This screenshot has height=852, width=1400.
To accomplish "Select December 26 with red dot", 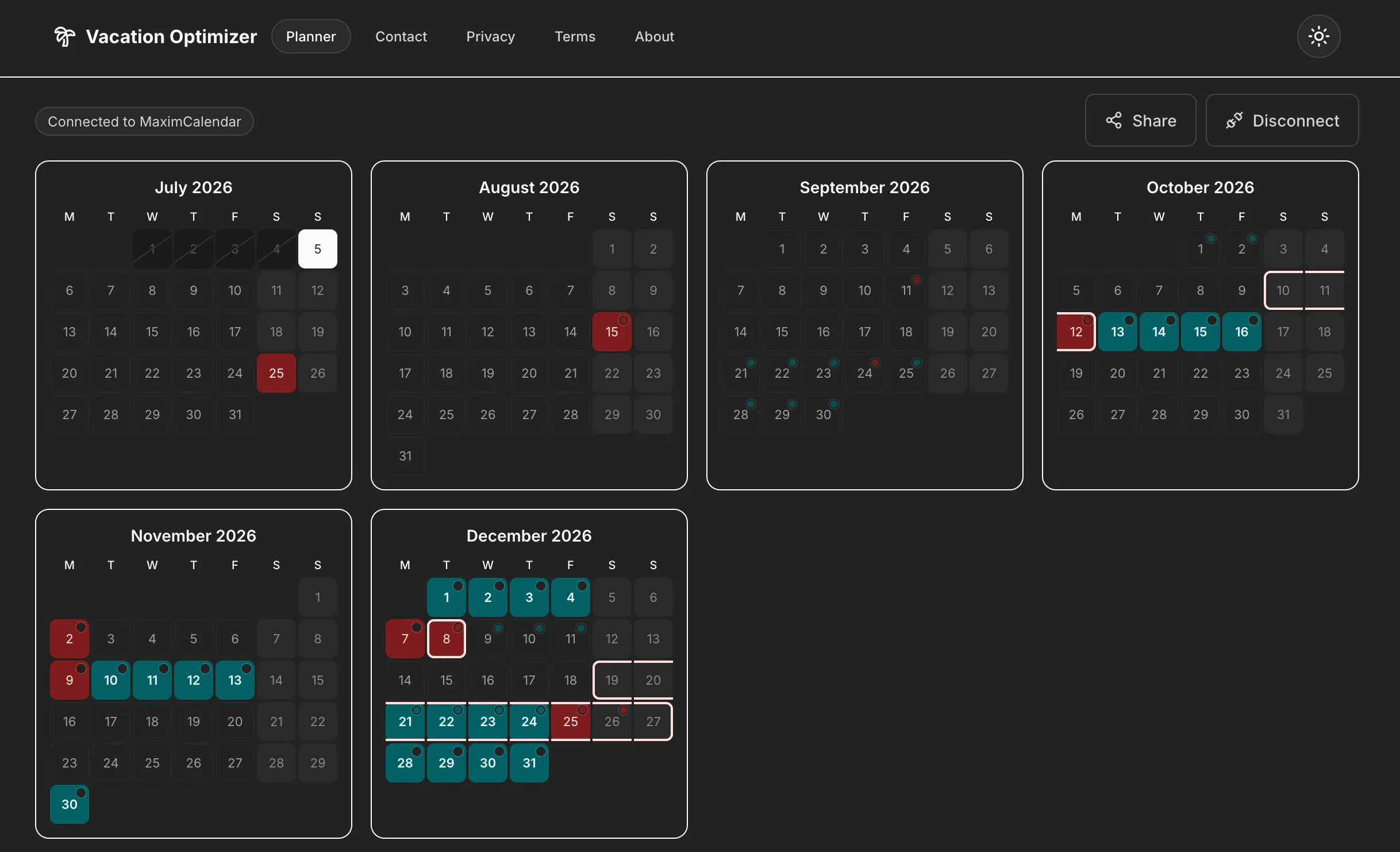I will point(612,721).
